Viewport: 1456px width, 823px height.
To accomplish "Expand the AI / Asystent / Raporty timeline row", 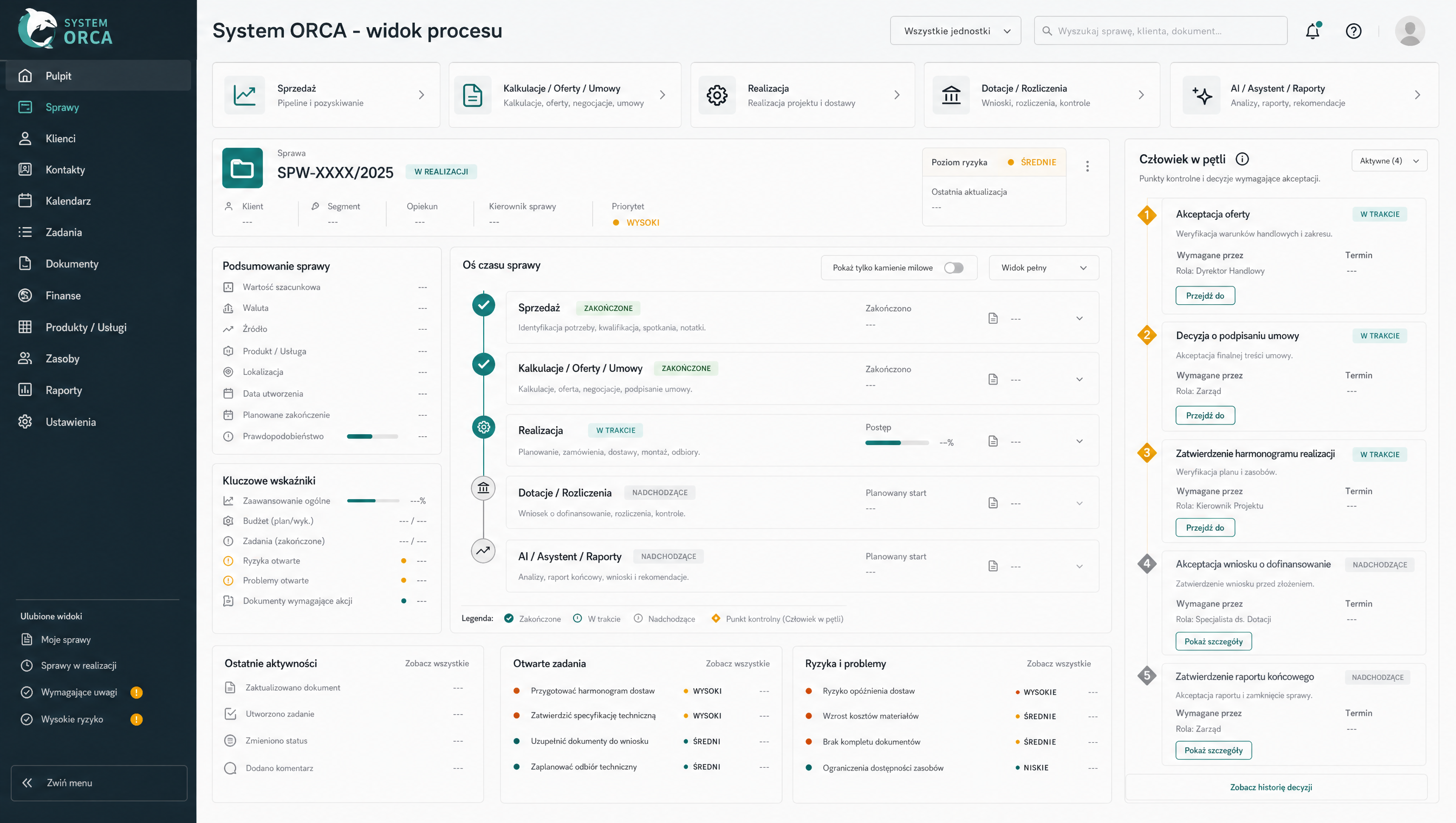I will click(x=1080, y=566).
